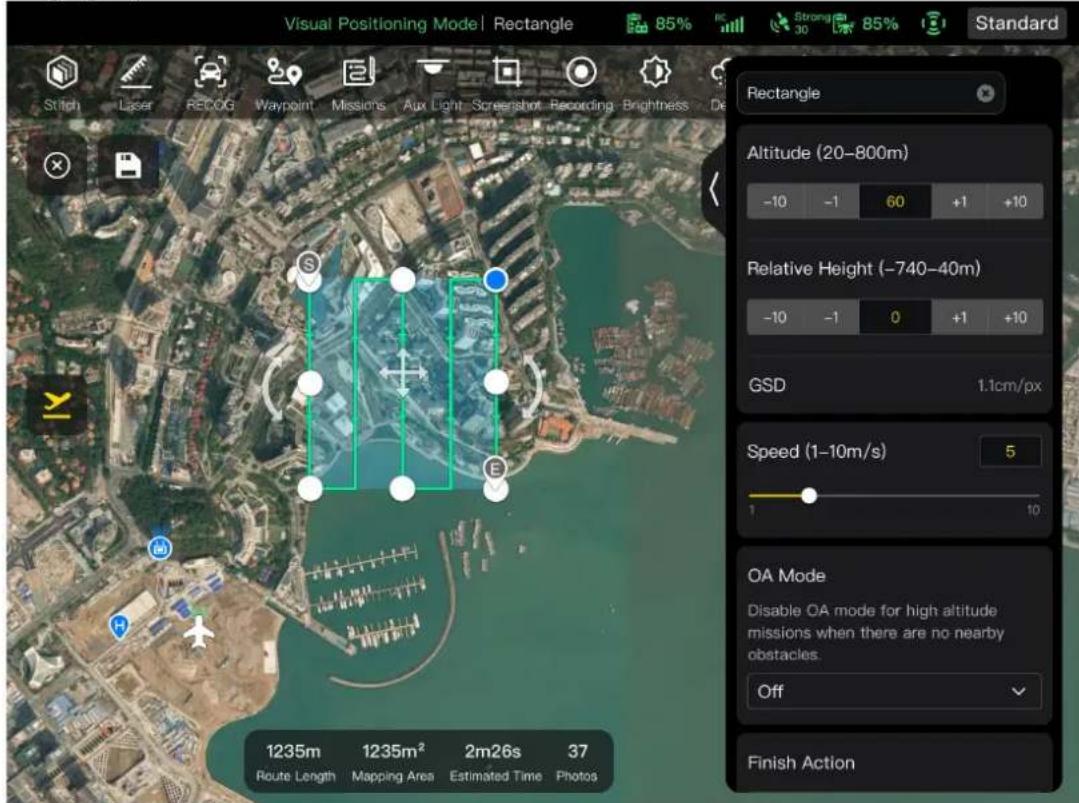Viewport: 1079px width, 803px height.
Task: Tap the Photos count 37
Action: 577,751
